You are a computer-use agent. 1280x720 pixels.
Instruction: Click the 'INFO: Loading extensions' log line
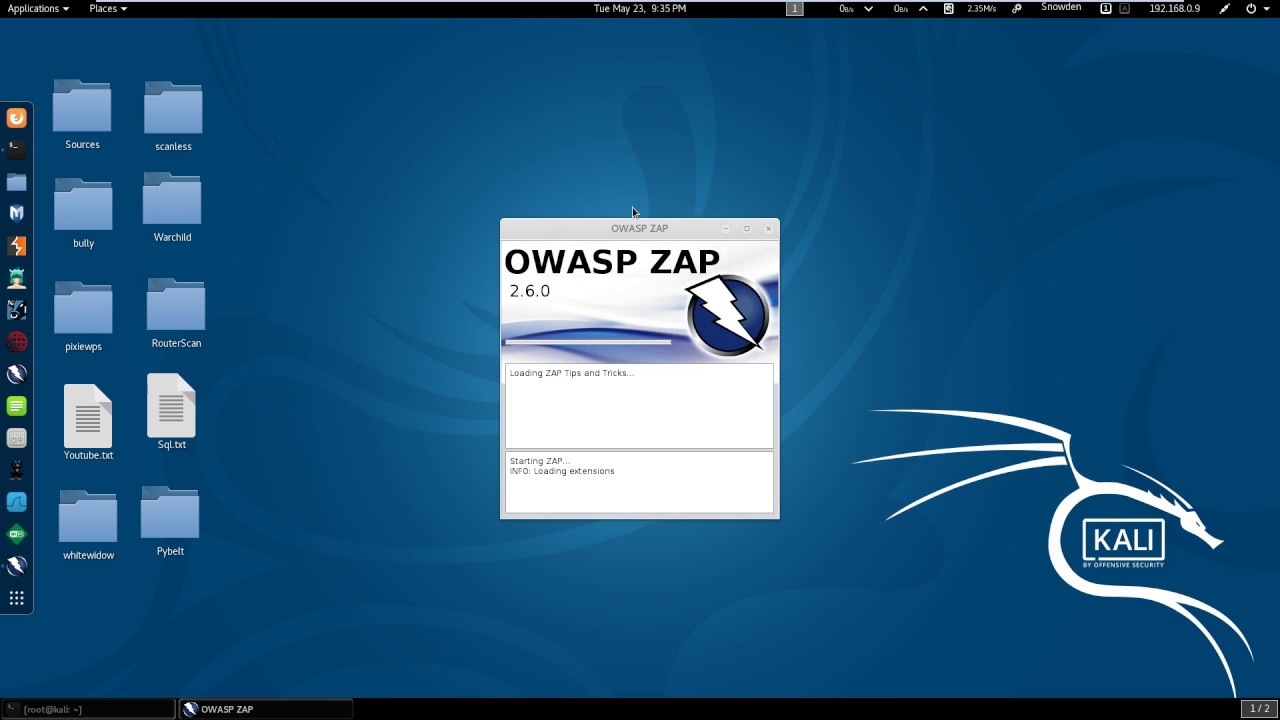[x=562, y=471]
